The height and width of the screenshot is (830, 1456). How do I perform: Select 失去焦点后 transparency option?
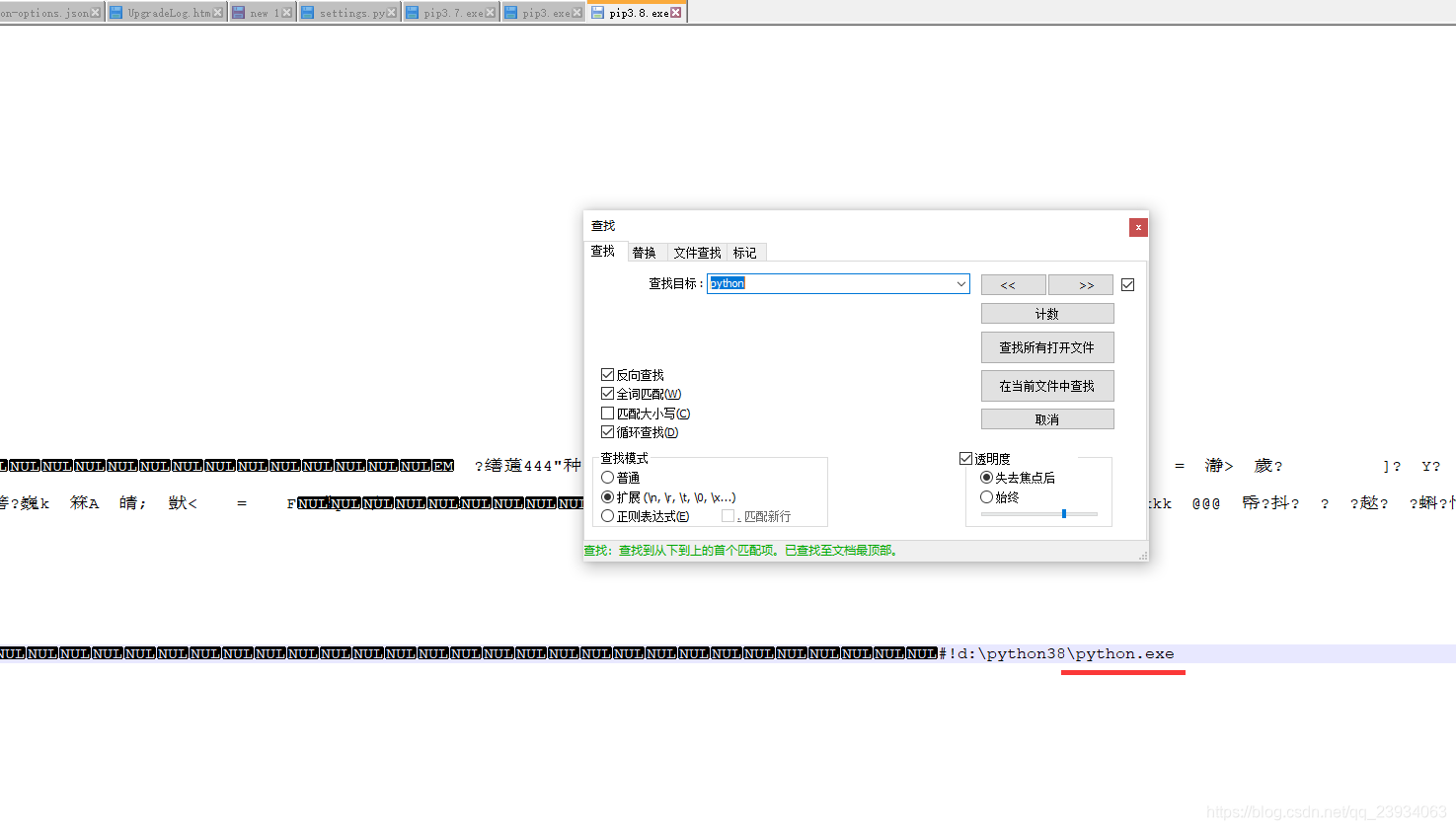click(x=986, y=478)
